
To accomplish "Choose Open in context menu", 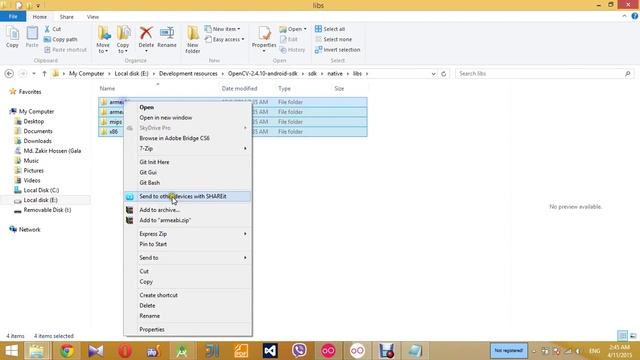I will (147, 107).
